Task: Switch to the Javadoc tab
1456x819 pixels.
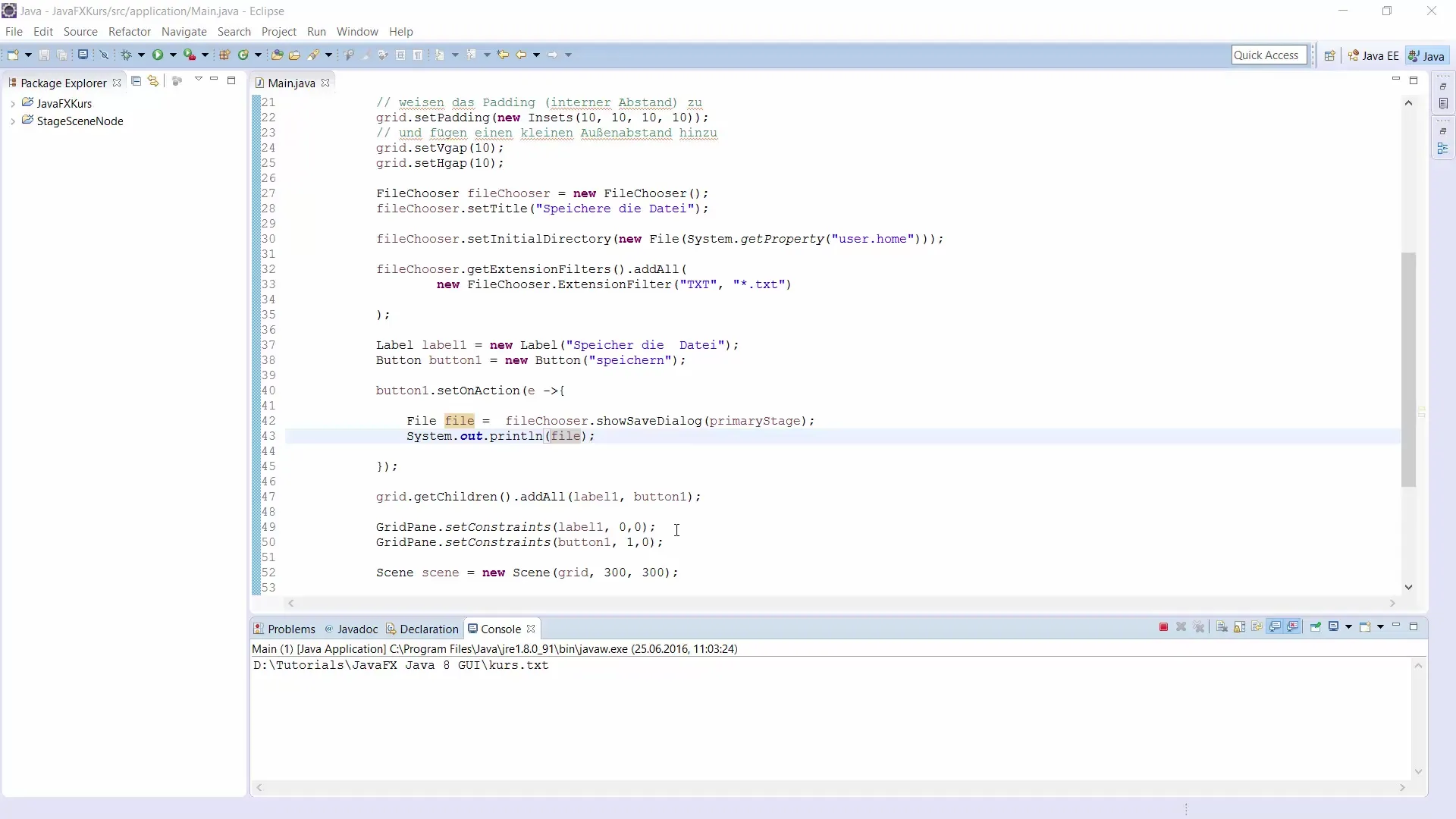Action: (x=350, y=629)
